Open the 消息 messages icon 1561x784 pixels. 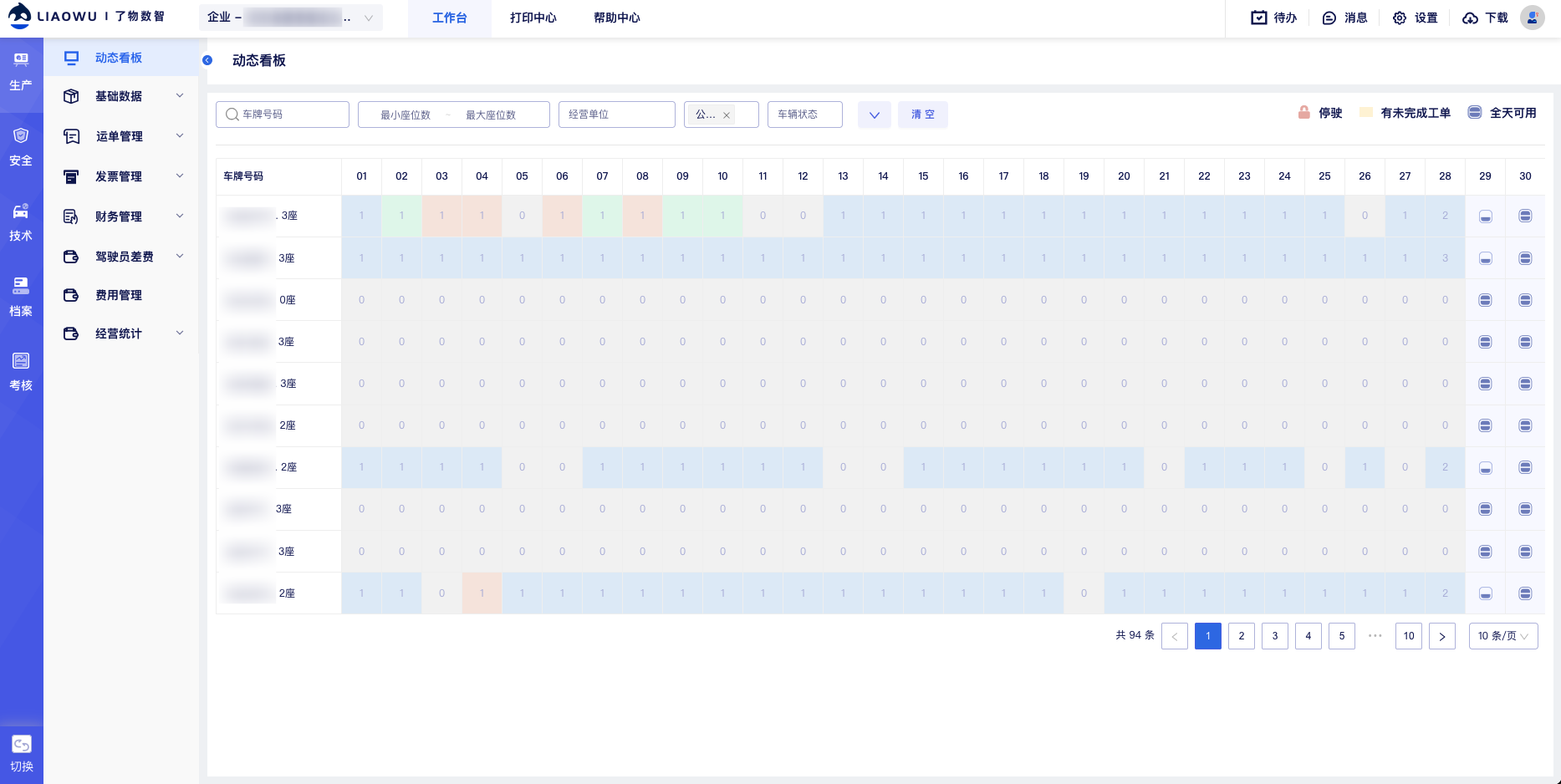pos(1344,18)
